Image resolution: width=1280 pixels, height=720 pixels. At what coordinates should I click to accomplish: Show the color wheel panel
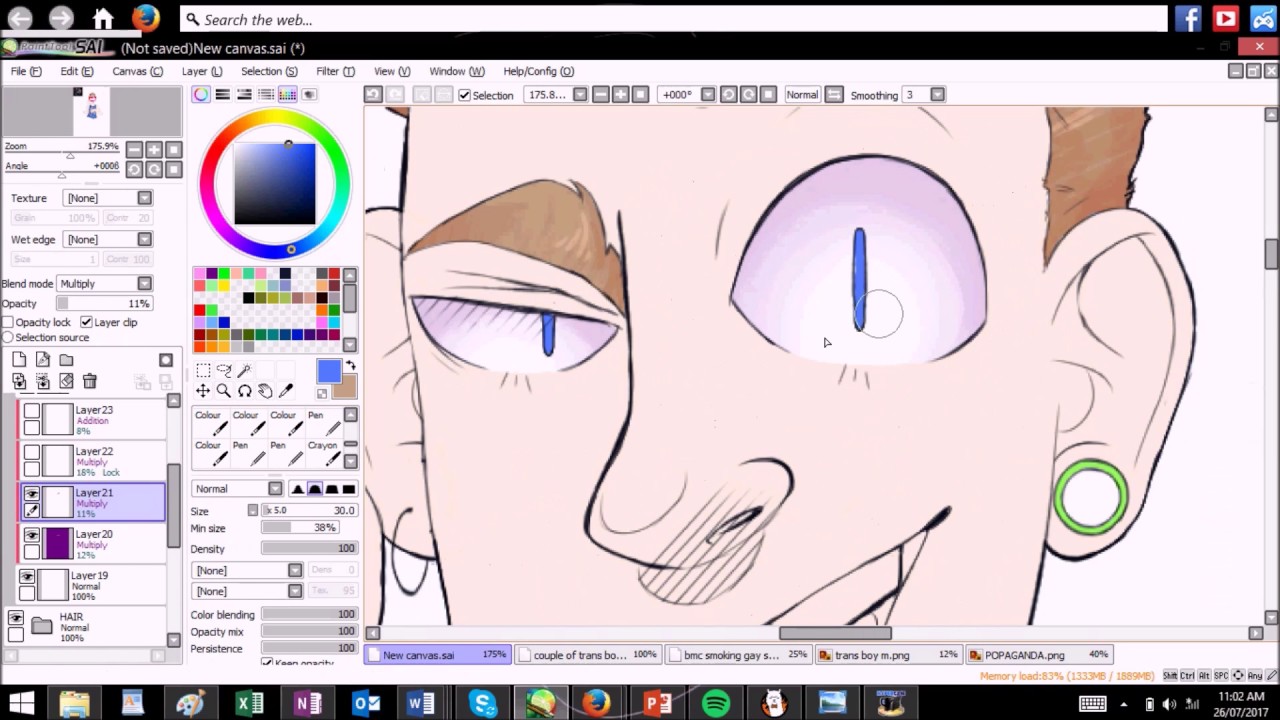pos(201,94)
